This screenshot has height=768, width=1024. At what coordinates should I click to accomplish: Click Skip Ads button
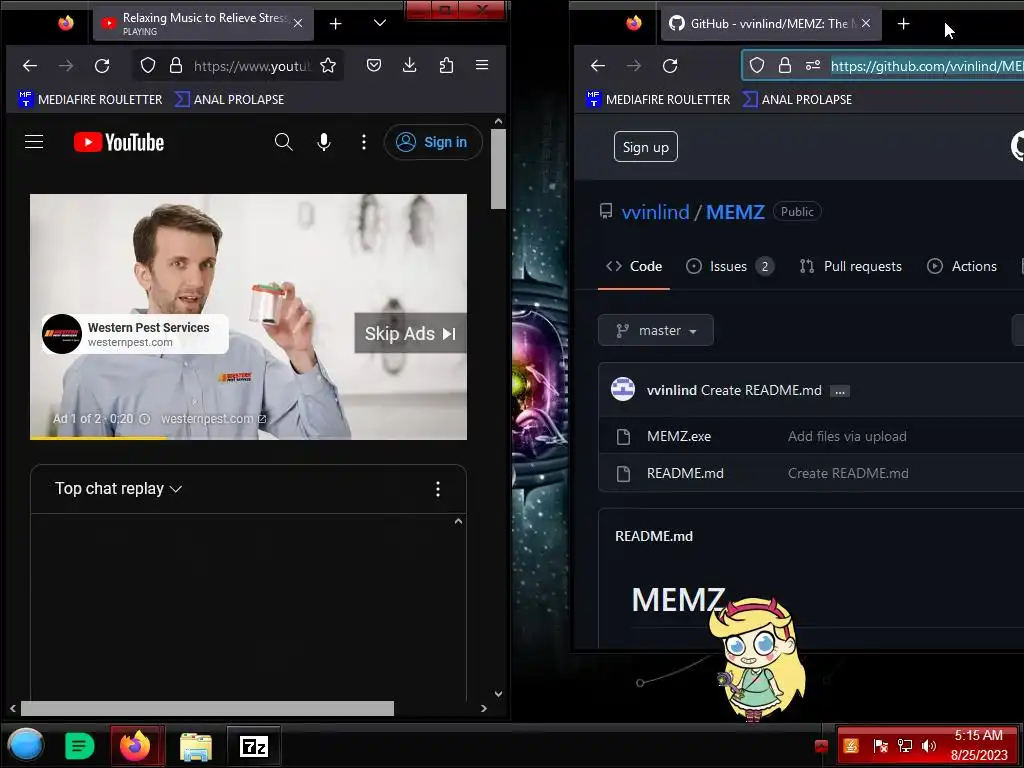(410, 334)
